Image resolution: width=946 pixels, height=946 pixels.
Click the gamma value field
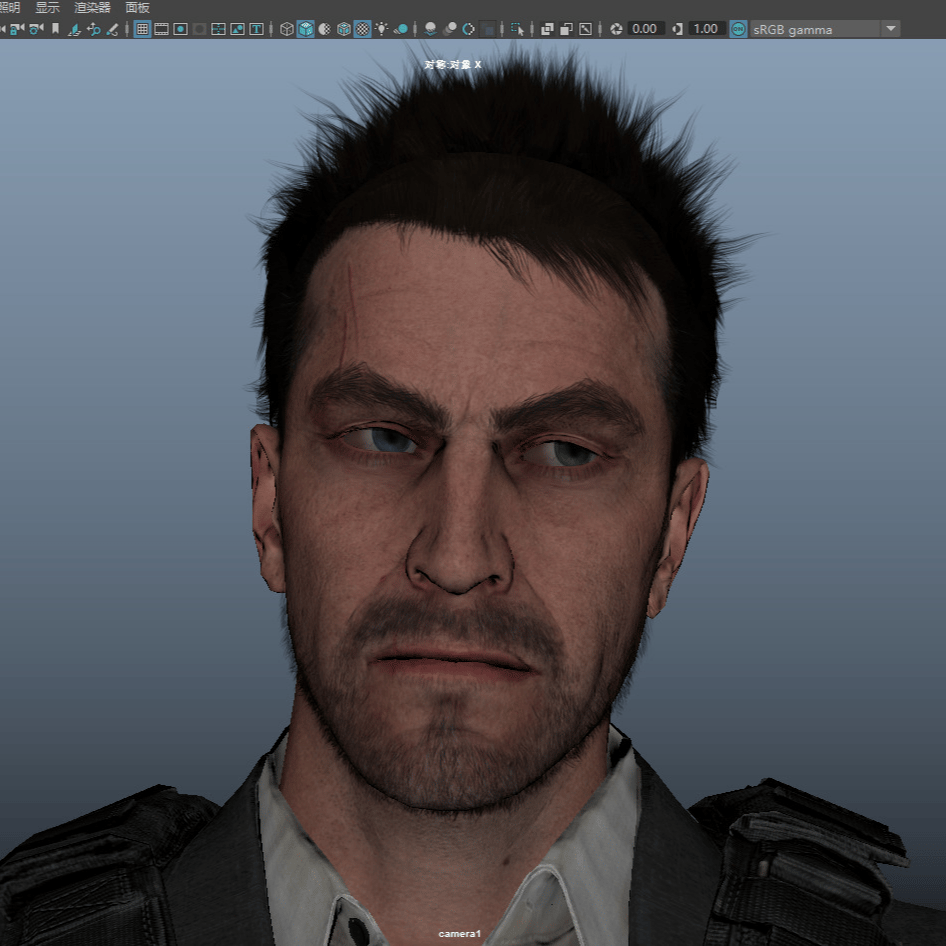(x=705, y=29)
